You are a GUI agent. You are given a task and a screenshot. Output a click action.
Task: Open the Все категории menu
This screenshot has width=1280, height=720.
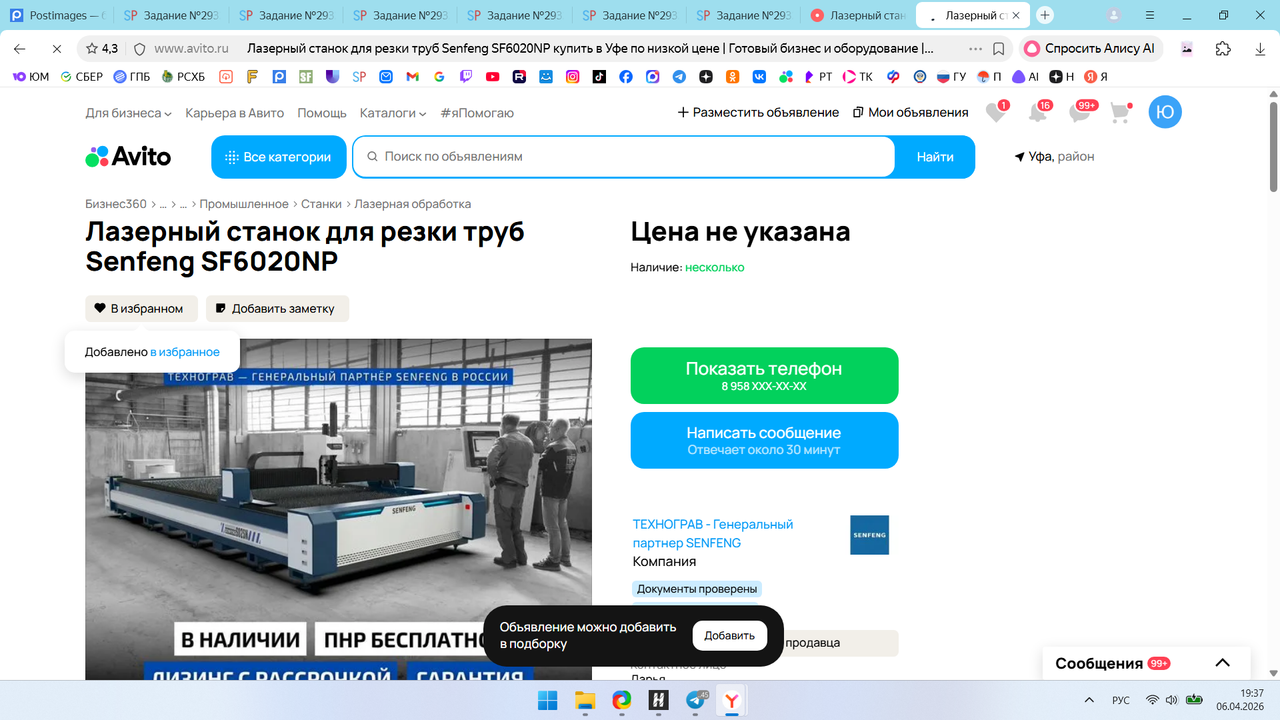[x=278, y=157]
